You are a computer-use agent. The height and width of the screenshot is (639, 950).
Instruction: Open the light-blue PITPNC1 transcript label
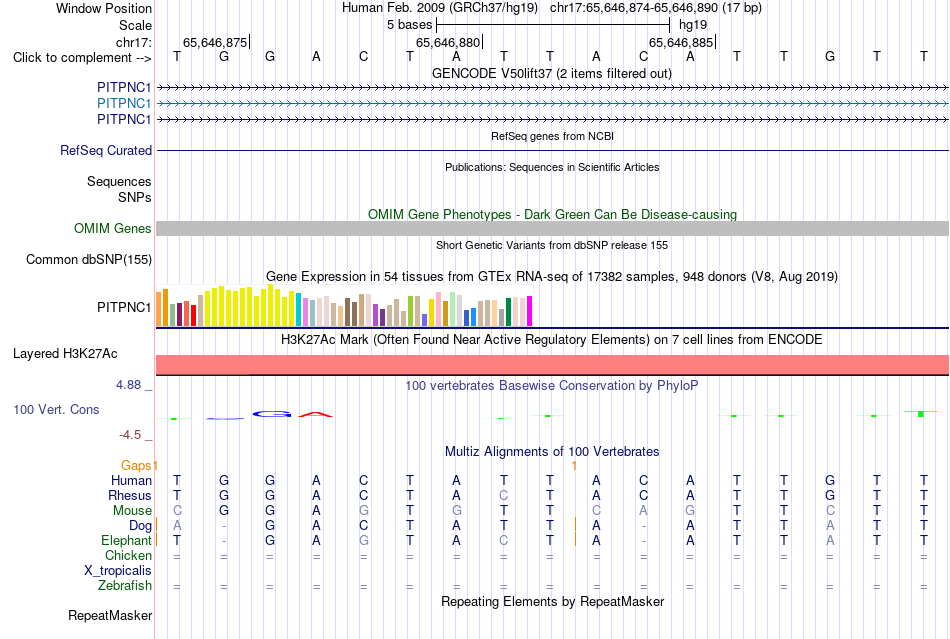pyautogui.click(x=124, y=104)
